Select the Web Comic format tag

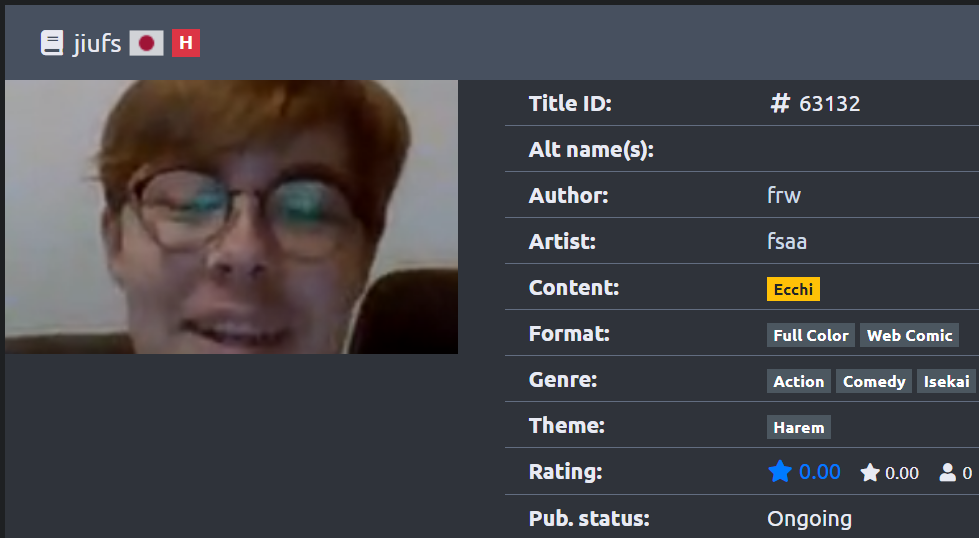(x=910, y=335)
